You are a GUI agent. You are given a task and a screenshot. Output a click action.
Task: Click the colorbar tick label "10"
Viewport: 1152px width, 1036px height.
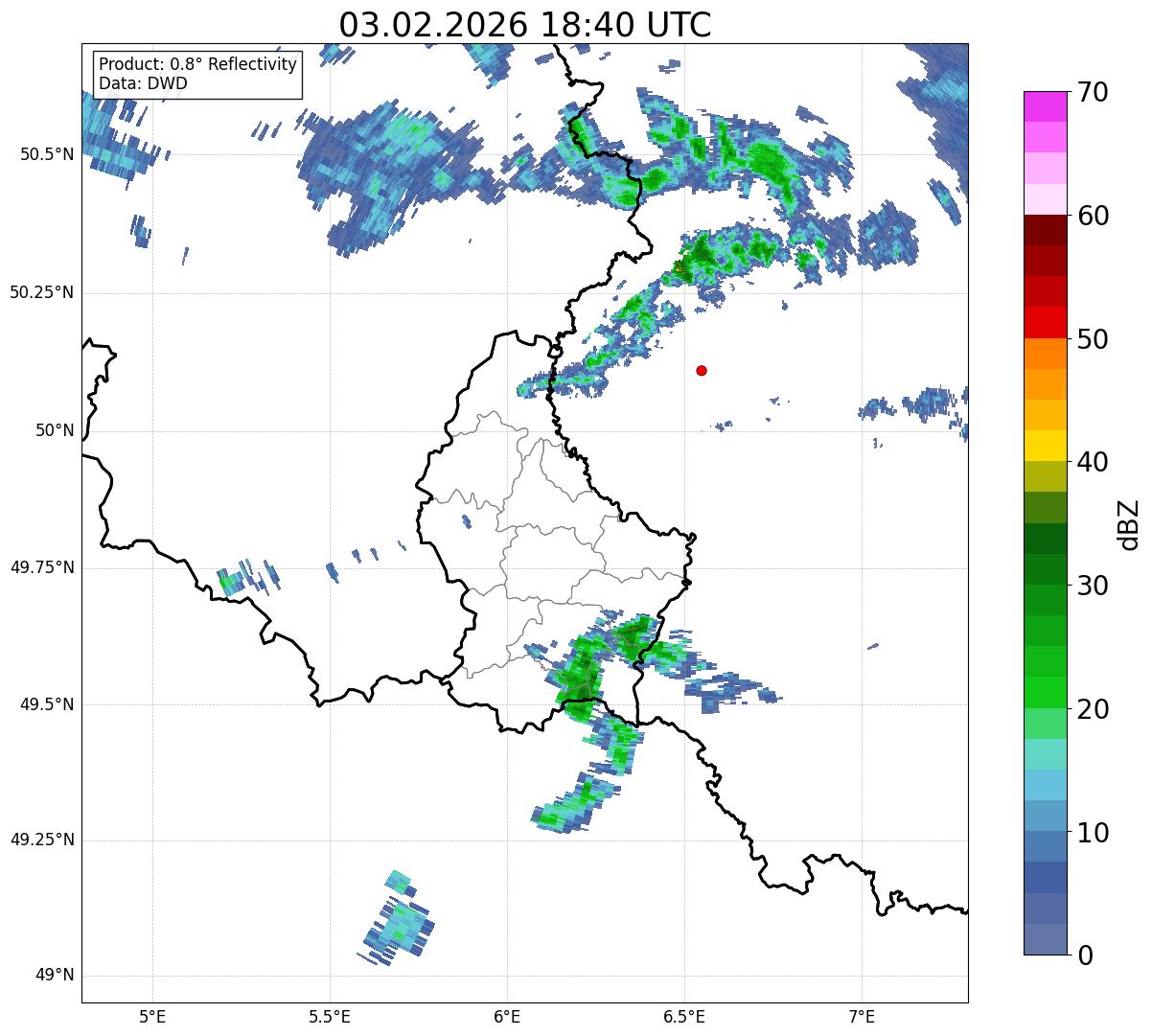(1093, 832)
